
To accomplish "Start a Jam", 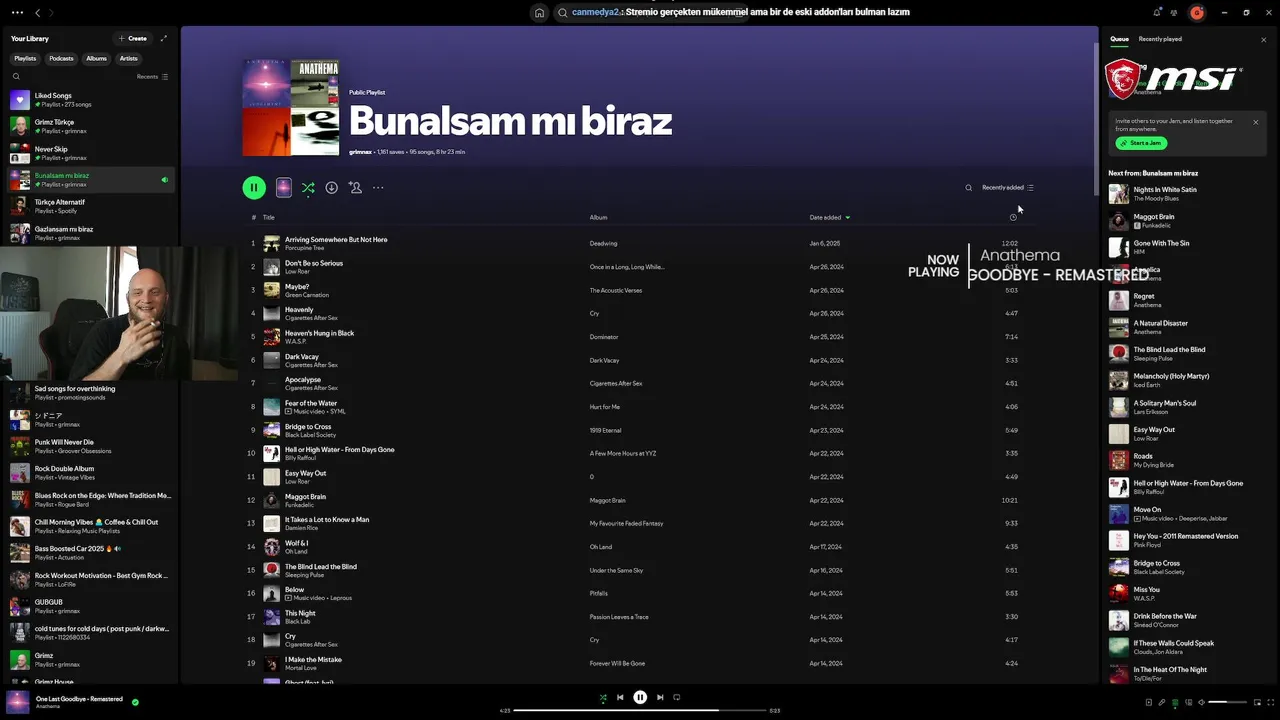I will tap(1141, 143).
